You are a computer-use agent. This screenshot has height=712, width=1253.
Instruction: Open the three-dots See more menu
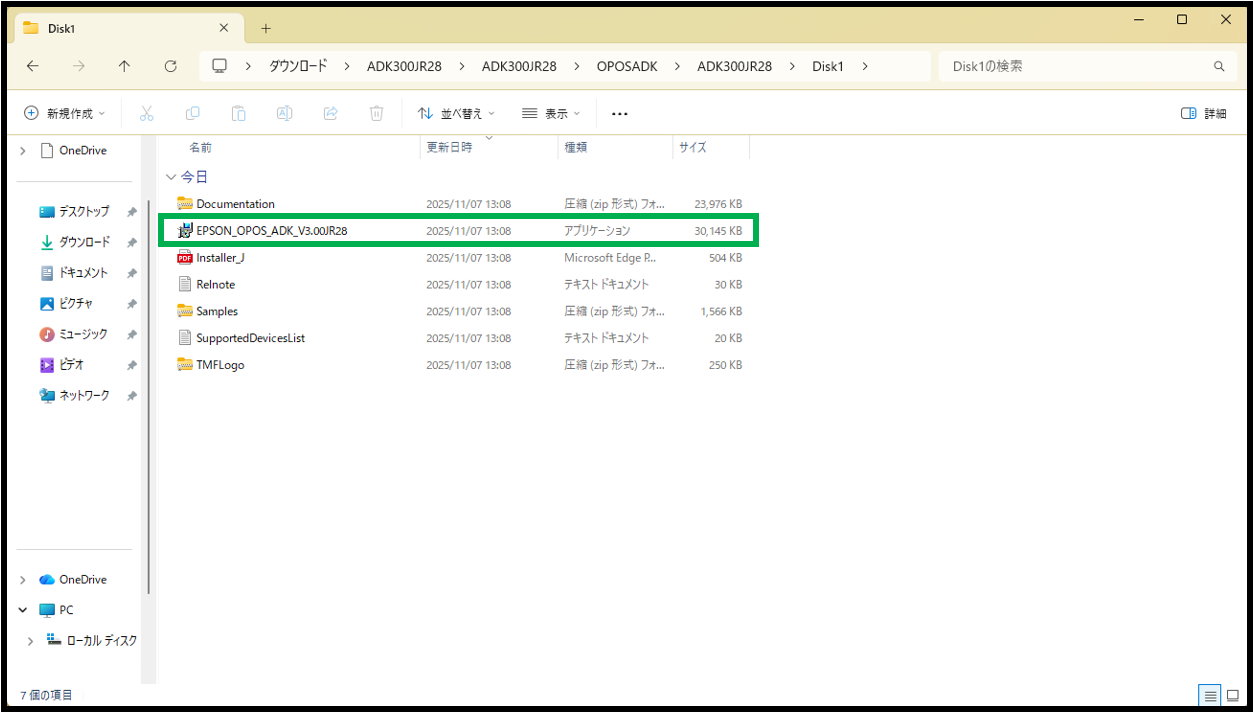tap(619, 114)
